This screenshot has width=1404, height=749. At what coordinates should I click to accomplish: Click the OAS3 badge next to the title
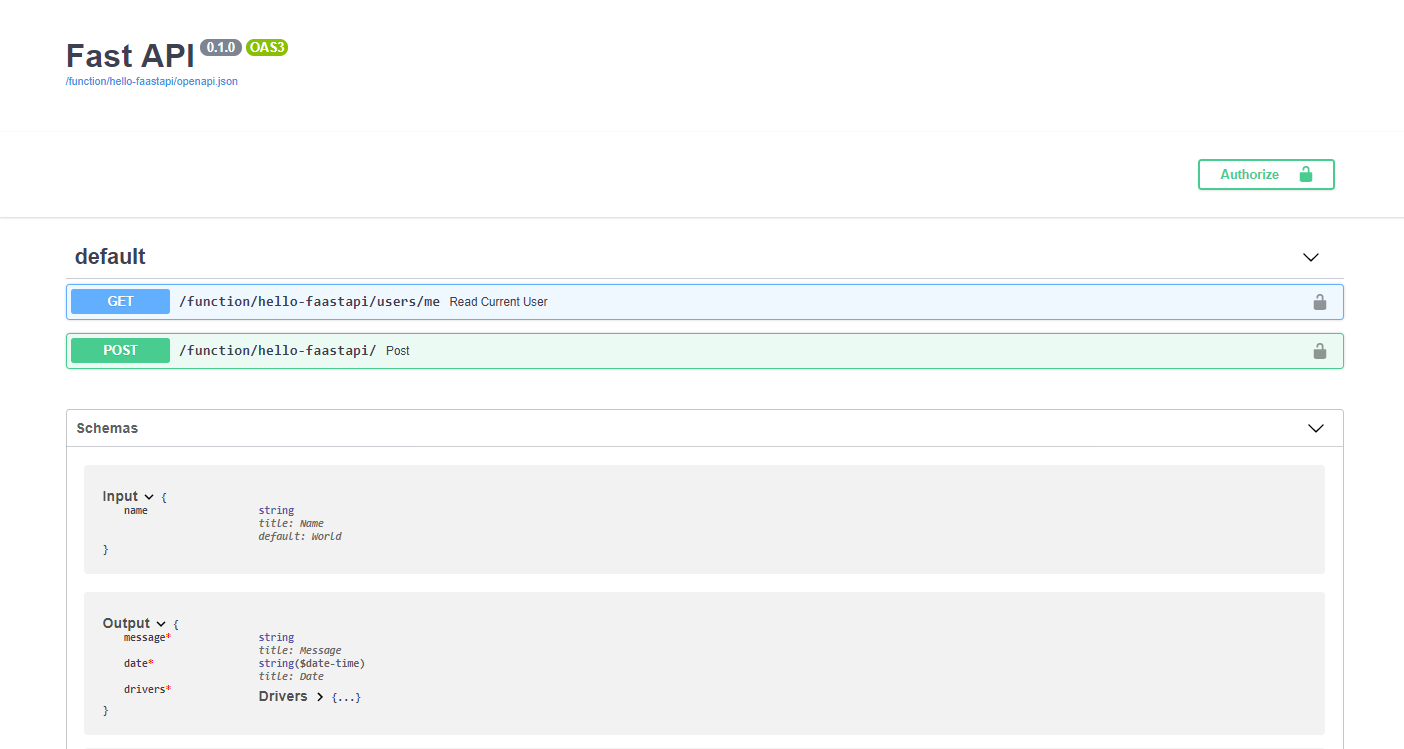266,47
